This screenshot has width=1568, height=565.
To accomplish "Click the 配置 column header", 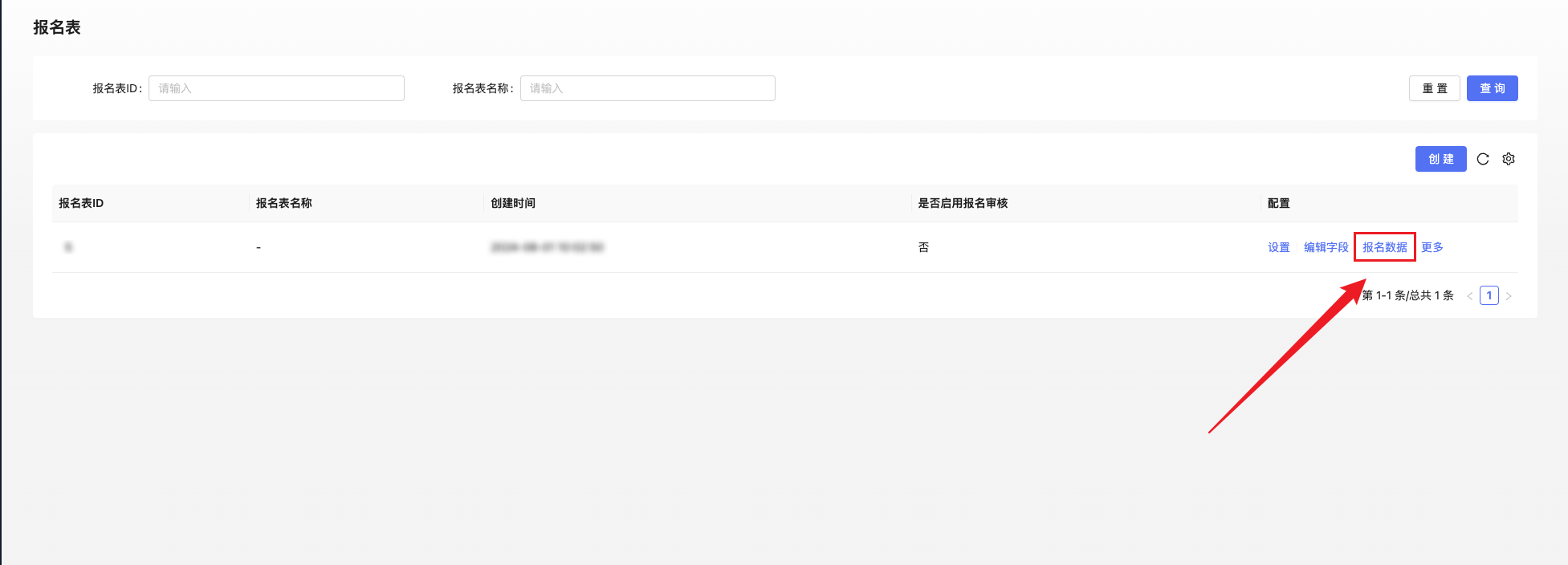I will click(1278, 203).
